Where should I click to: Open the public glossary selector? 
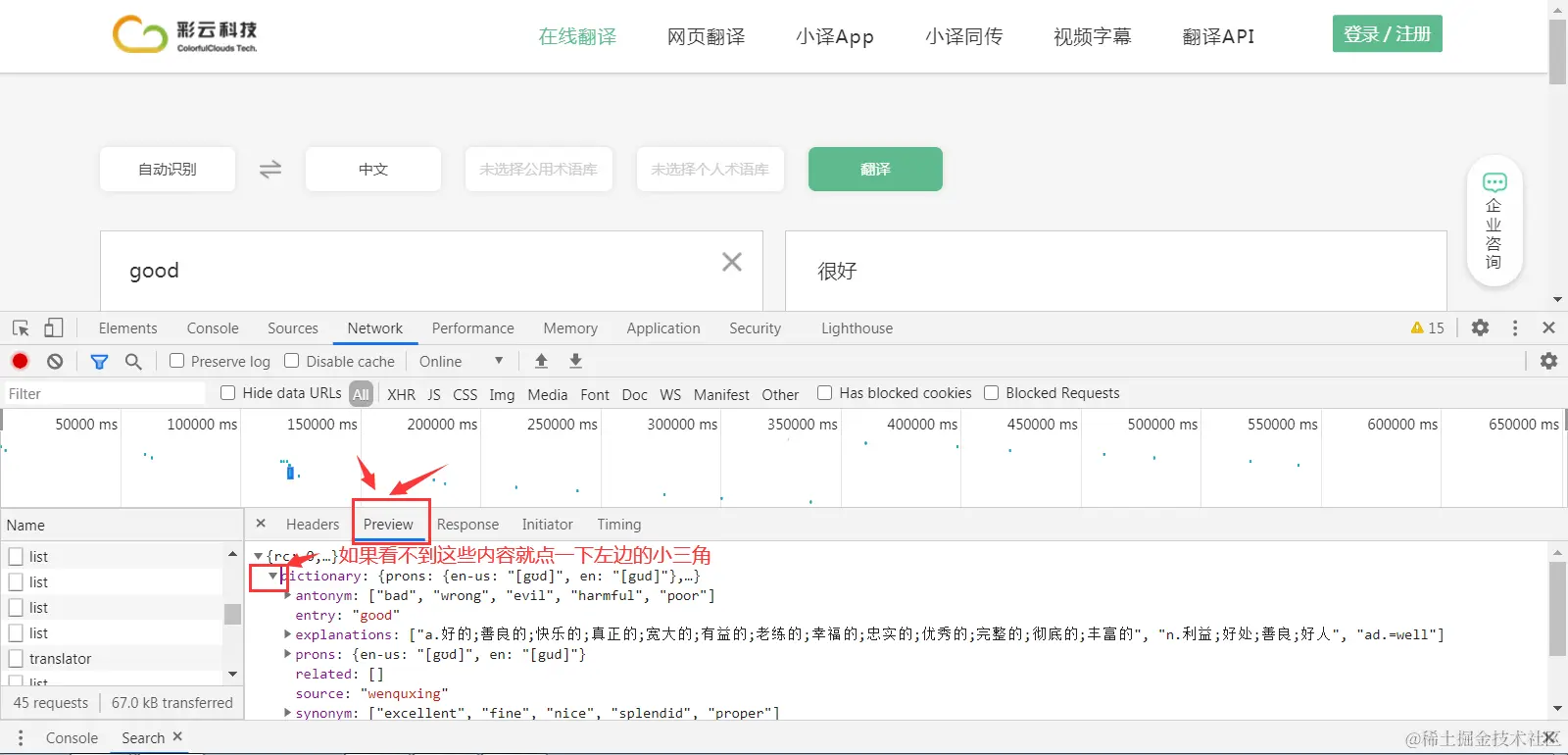539,170
